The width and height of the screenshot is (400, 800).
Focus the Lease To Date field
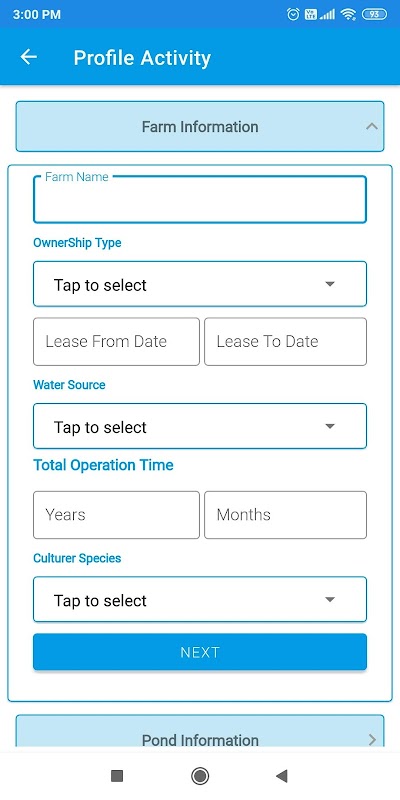286,341
